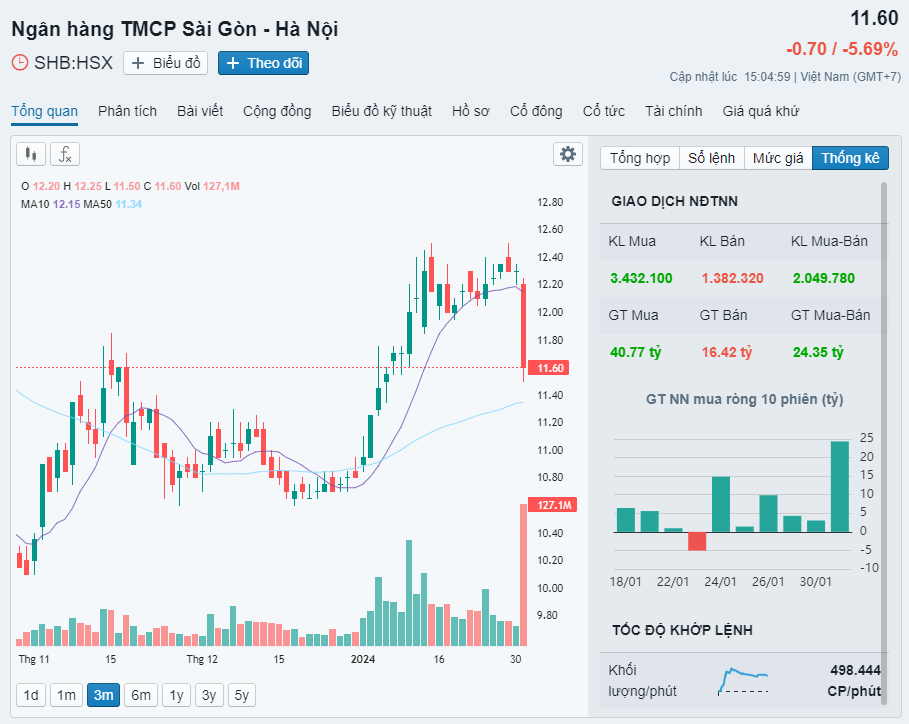The height and width of the screenshot is (724, 909).
Task: Select the Thống kê panel tab
Action: pyautogui.click(x=850, y=158)
